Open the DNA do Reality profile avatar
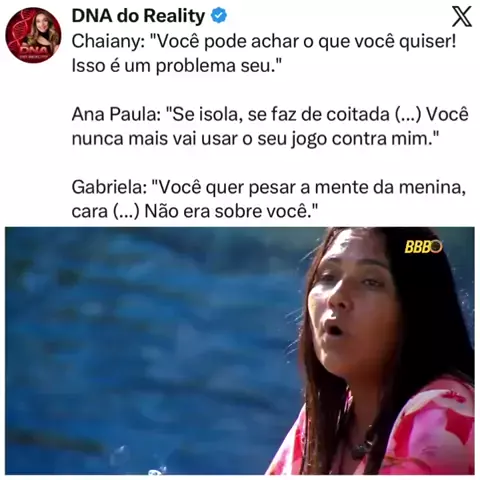 (x=33, y=34)
